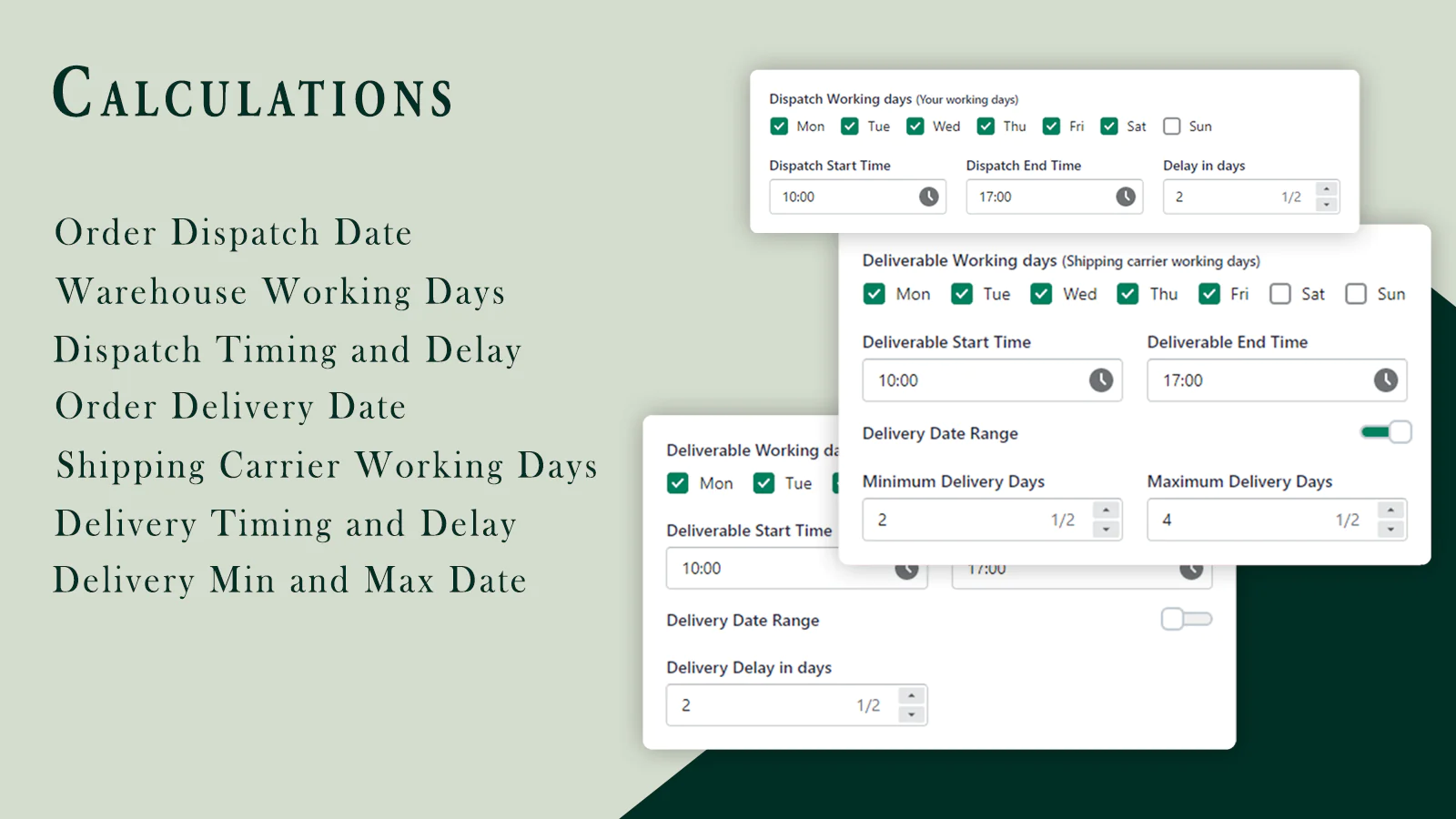Image resolution: width=1456 pixels, height=819 pixels.
Task: Enable the disabled Delivery Date Range toggle
Action: tap(1186, 620)
